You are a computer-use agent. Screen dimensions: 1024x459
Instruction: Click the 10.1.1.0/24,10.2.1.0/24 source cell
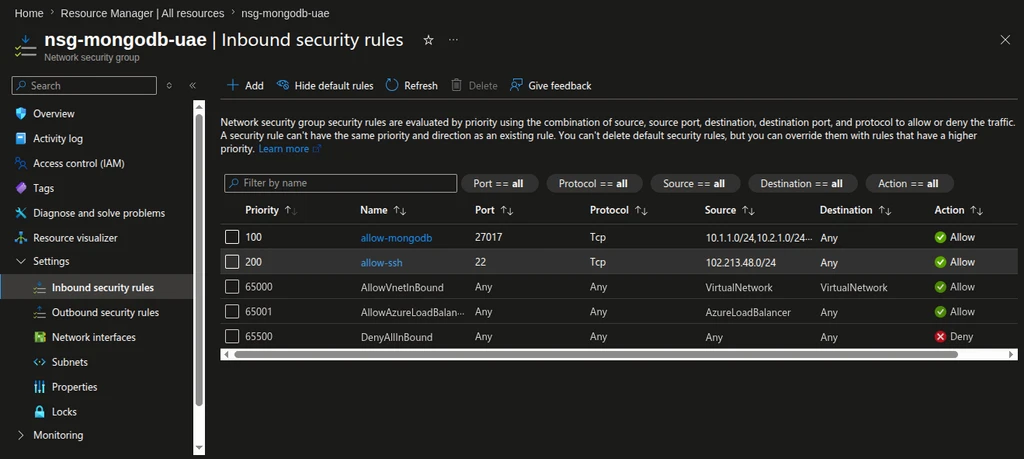point(759,238)
